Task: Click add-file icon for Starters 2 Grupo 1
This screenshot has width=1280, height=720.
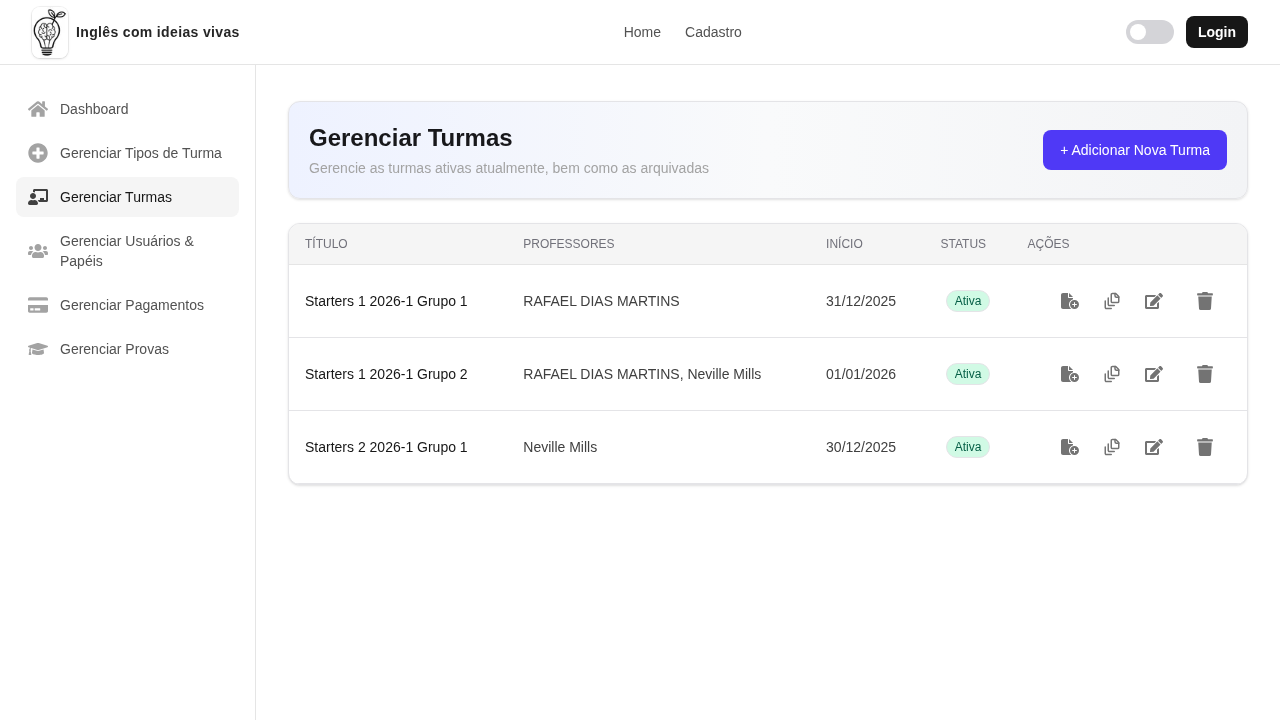Action: (x=1070, y=447)
